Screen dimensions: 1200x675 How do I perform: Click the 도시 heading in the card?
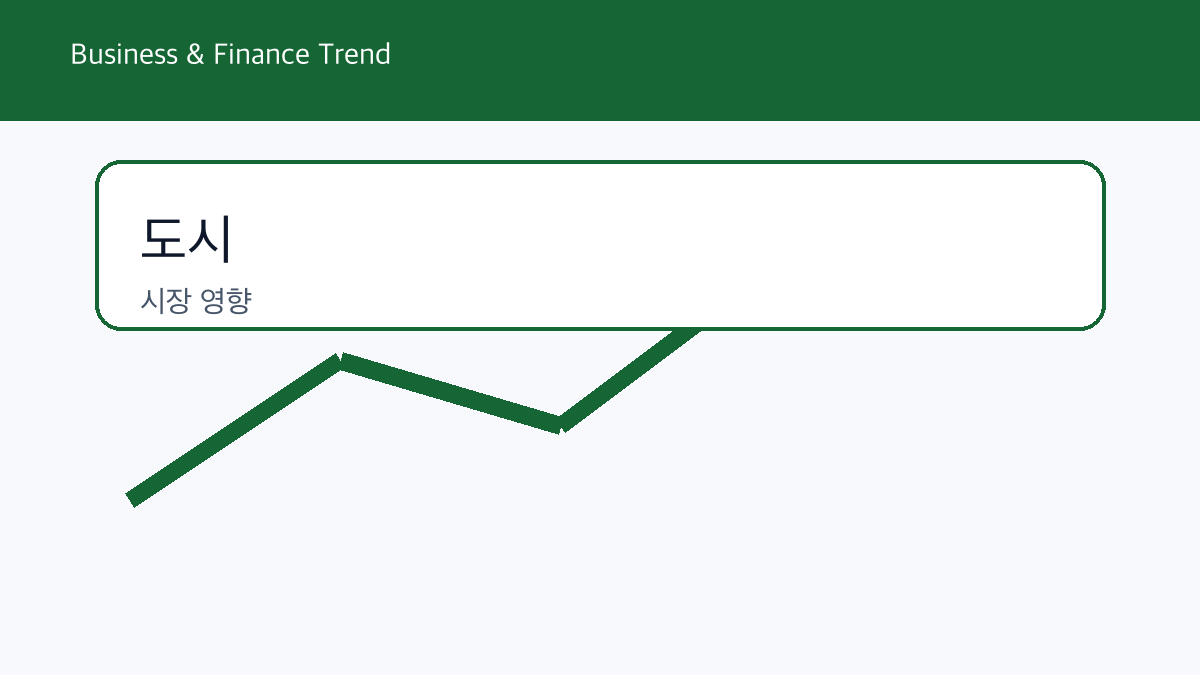[x=186, y=238]
